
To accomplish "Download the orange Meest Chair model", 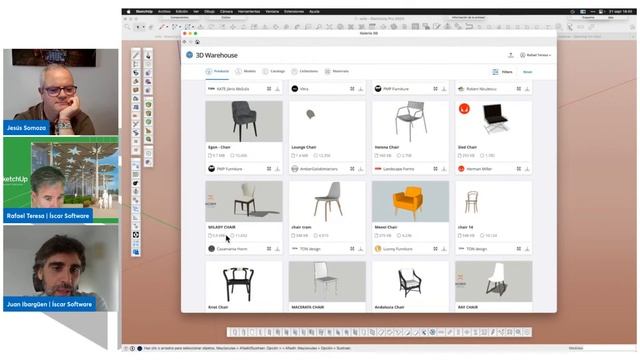I will pos(444,249).
